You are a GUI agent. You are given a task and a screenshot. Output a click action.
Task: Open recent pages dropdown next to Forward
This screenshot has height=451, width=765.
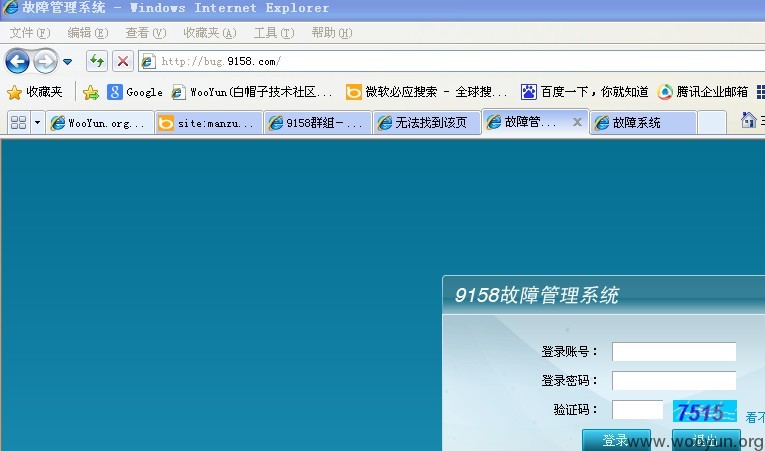(68, 62)
